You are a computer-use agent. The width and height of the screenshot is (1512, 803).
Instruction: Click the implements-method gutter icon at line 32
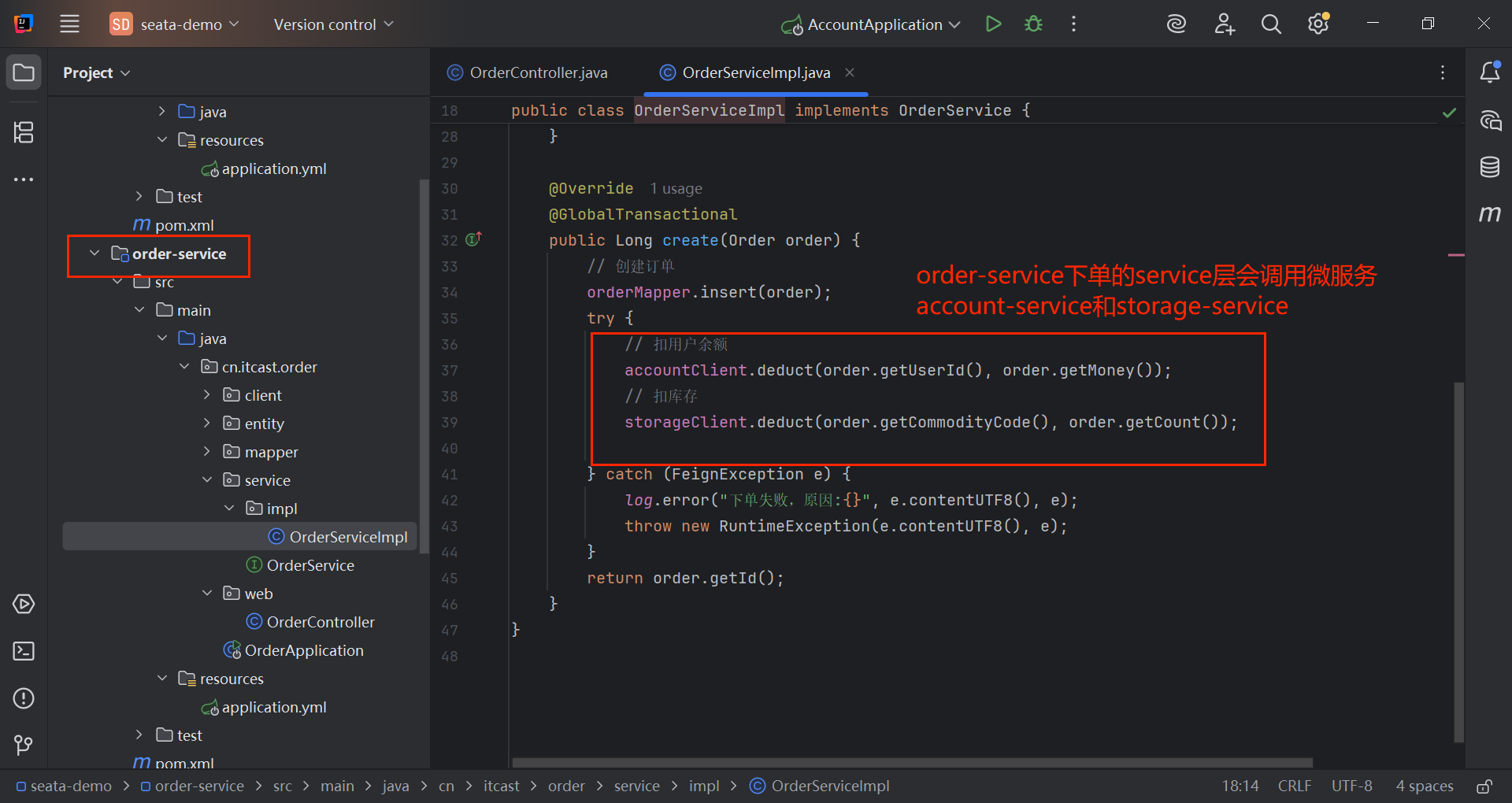tap(473, 239)
